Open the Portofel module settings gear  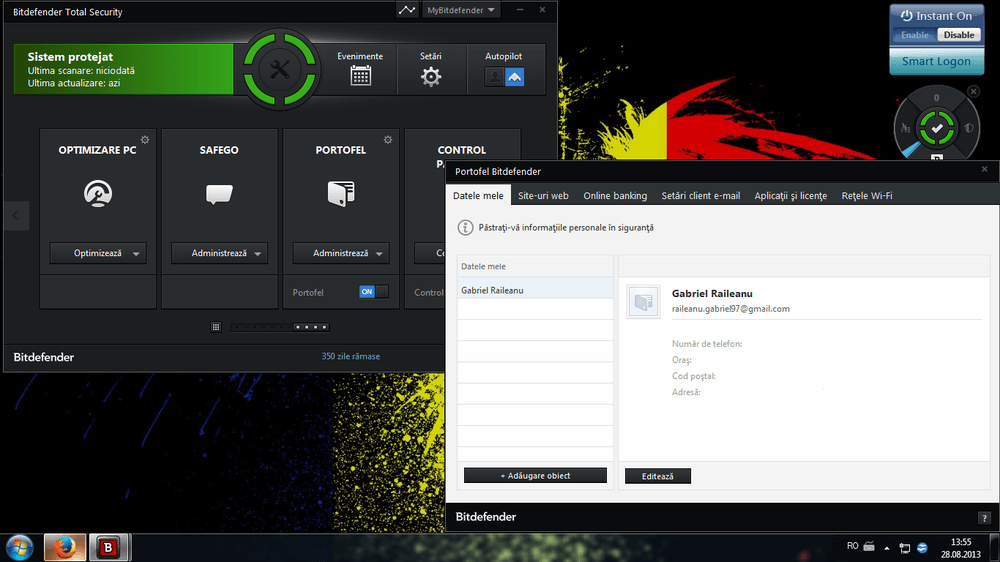[x=388, y=140]
